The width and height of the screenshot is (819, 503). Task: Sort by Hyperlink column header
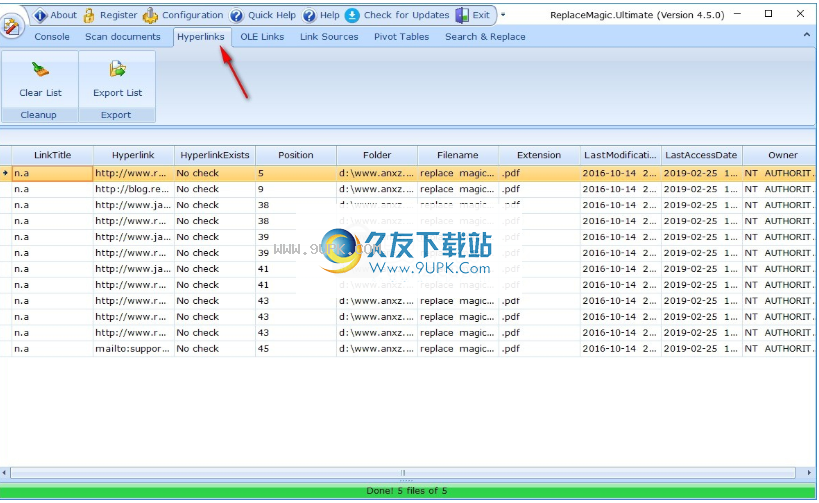tap(133, 155)
